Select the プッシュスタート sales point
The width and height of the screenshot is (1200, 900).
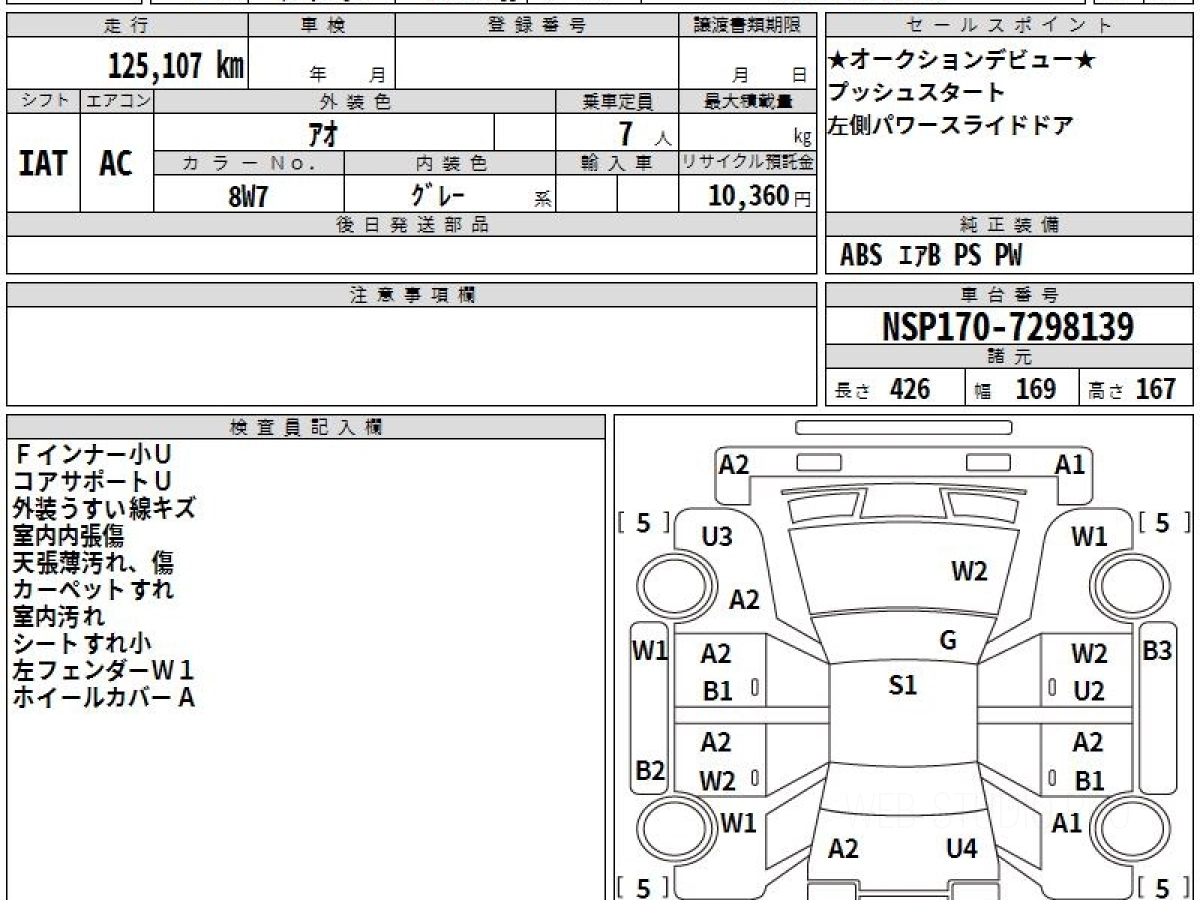point(917,93)
